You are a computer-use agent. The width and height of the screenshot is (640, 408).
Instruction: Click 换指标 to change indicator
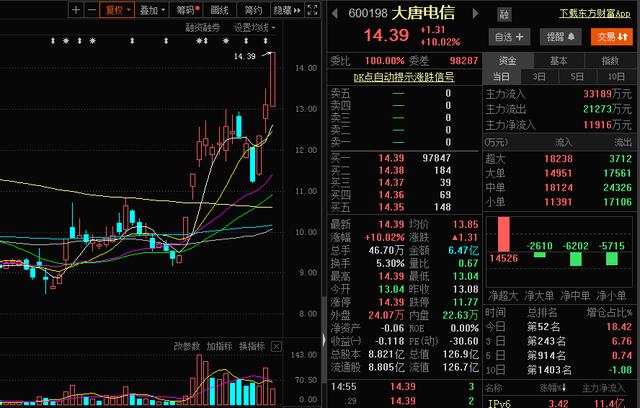[252, 346]
